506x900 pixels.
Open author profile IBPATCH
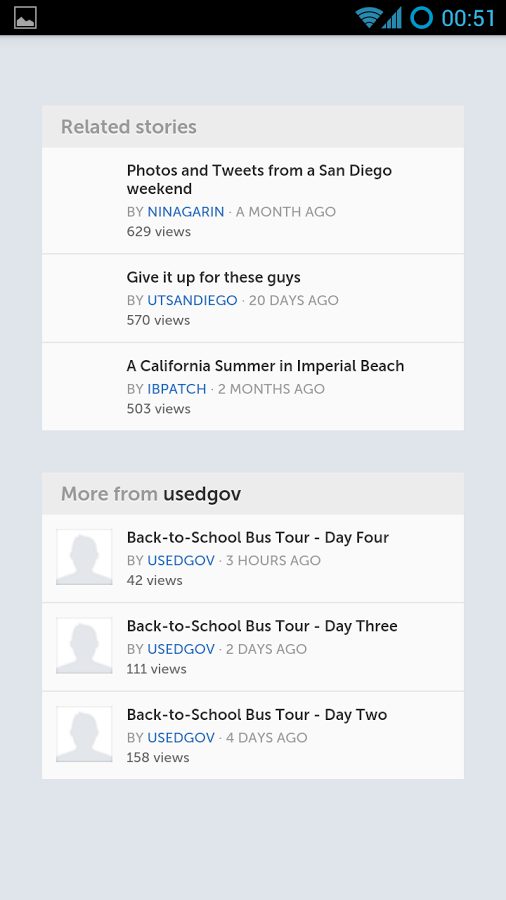pyautogui.click(x=177, y=389)
